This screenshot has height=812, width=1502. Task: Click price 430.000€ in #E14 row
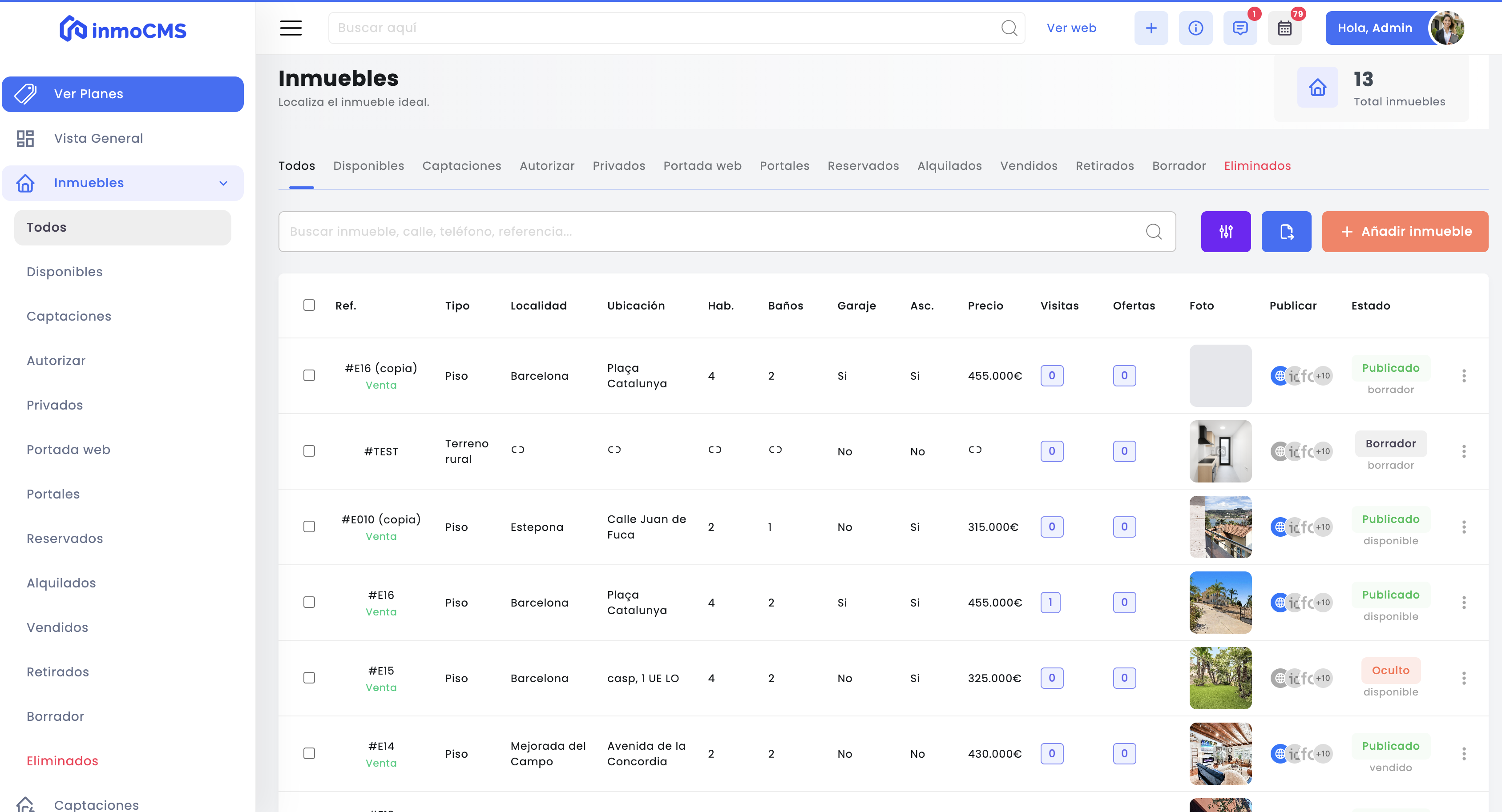[x=995, y=754]
